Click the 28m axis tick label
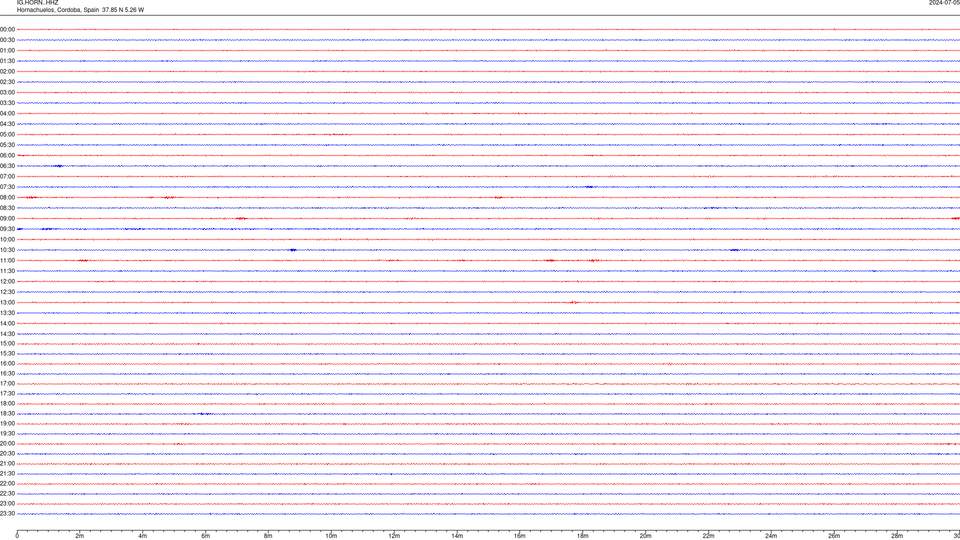 897,536
